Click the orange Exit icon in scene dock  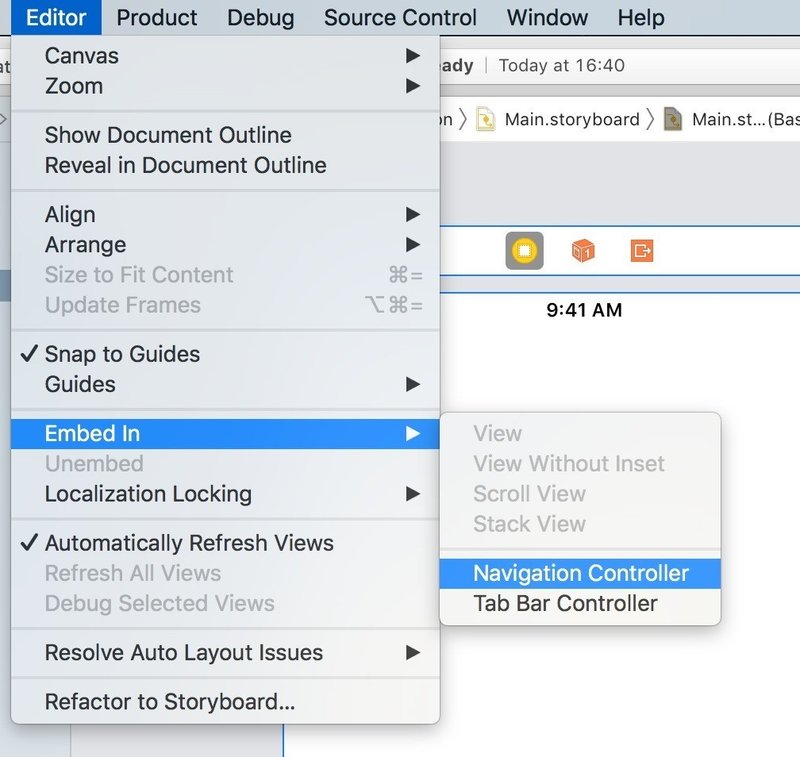click(642, 250)
